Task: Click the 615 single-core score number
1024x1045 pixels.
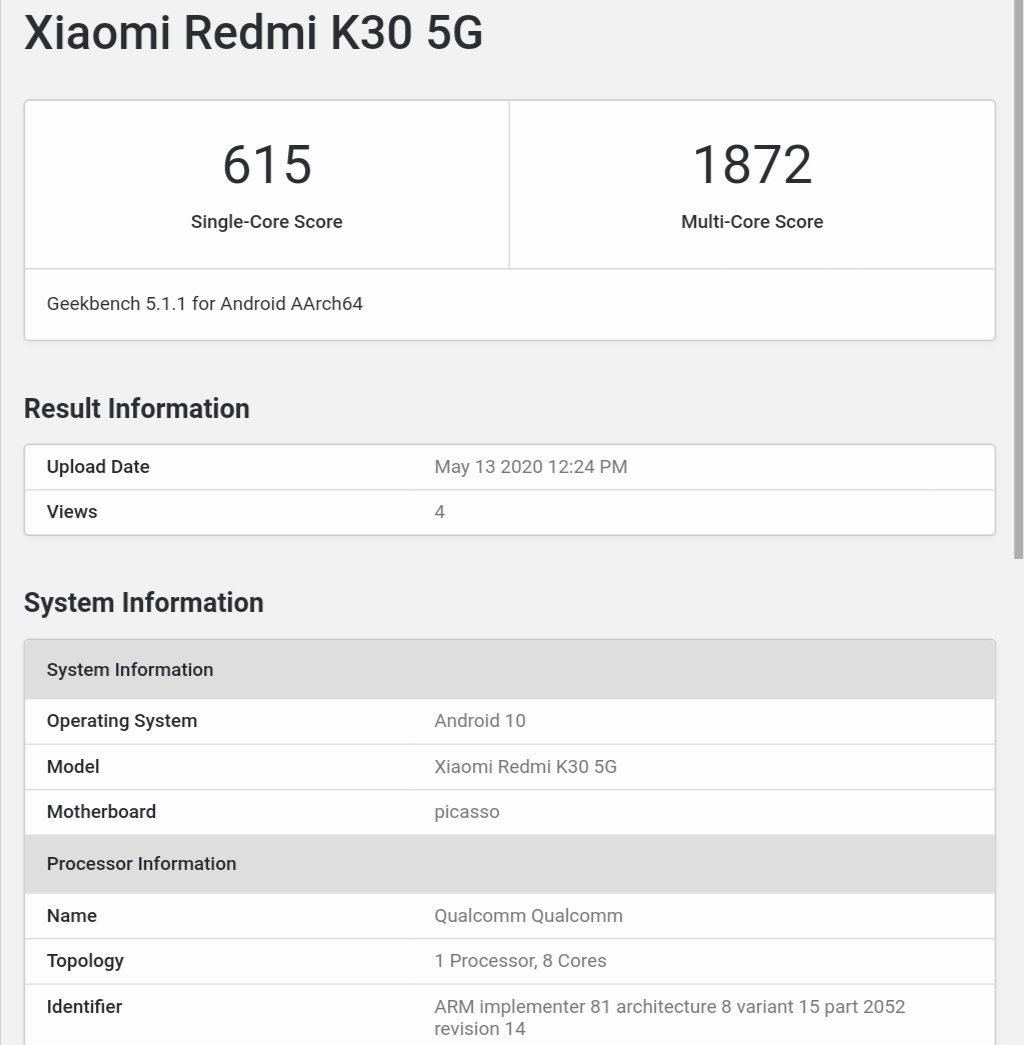Action: 267,165
